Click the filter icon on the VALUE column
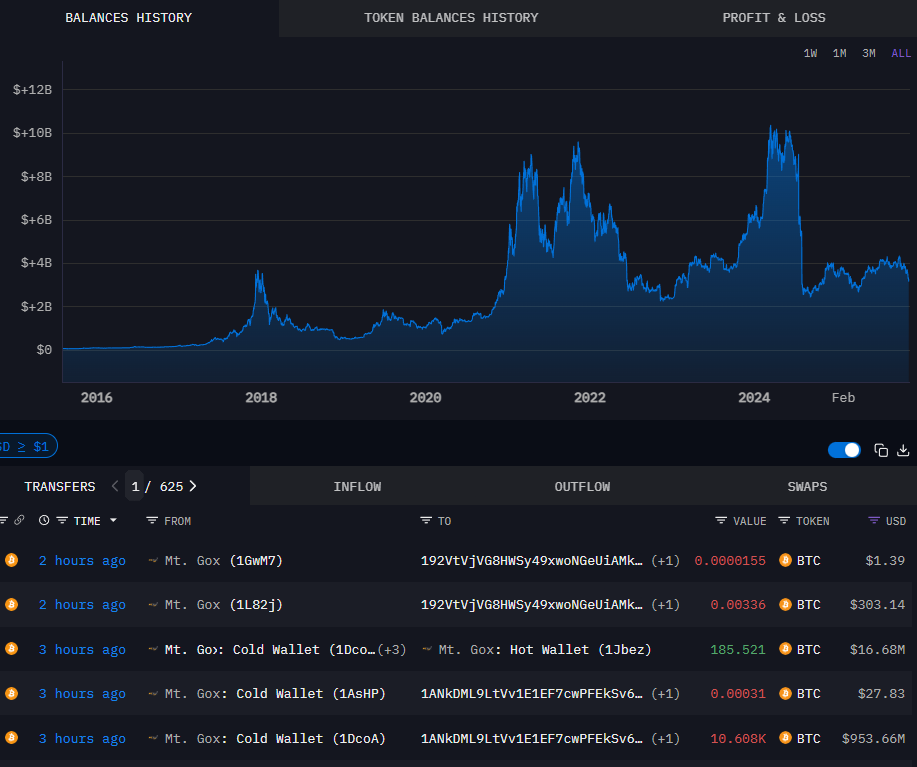 (x=722, y=520)
